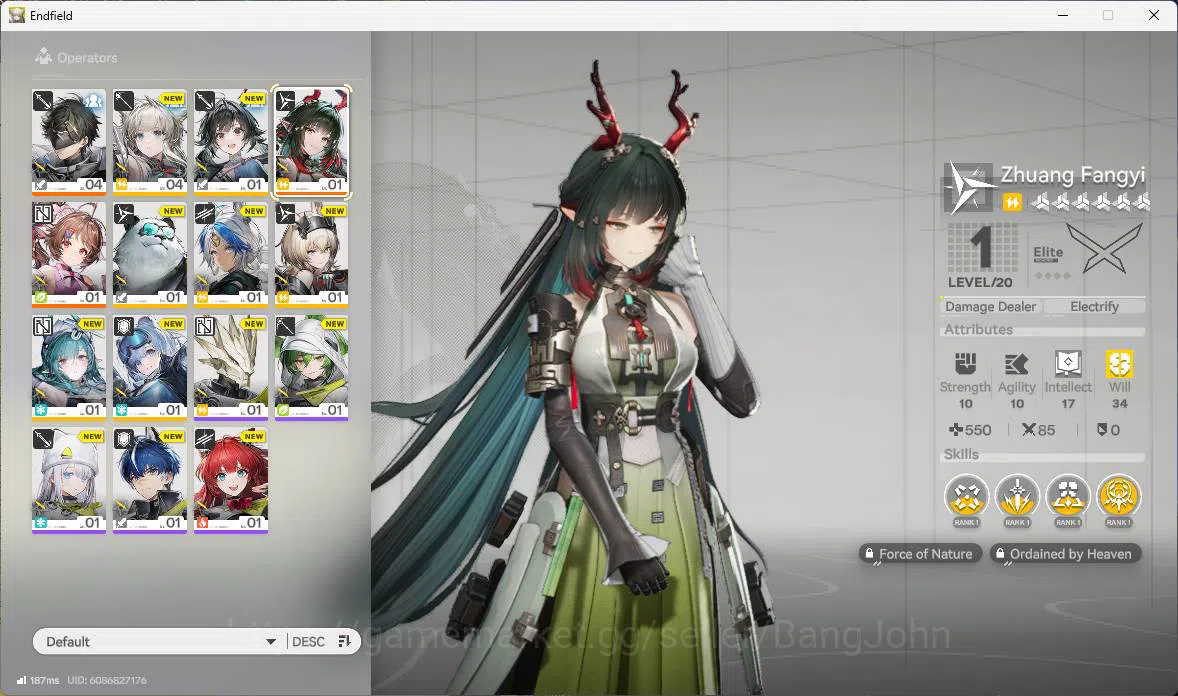Select the cream-haired operator card at level 04

point(150,141)
